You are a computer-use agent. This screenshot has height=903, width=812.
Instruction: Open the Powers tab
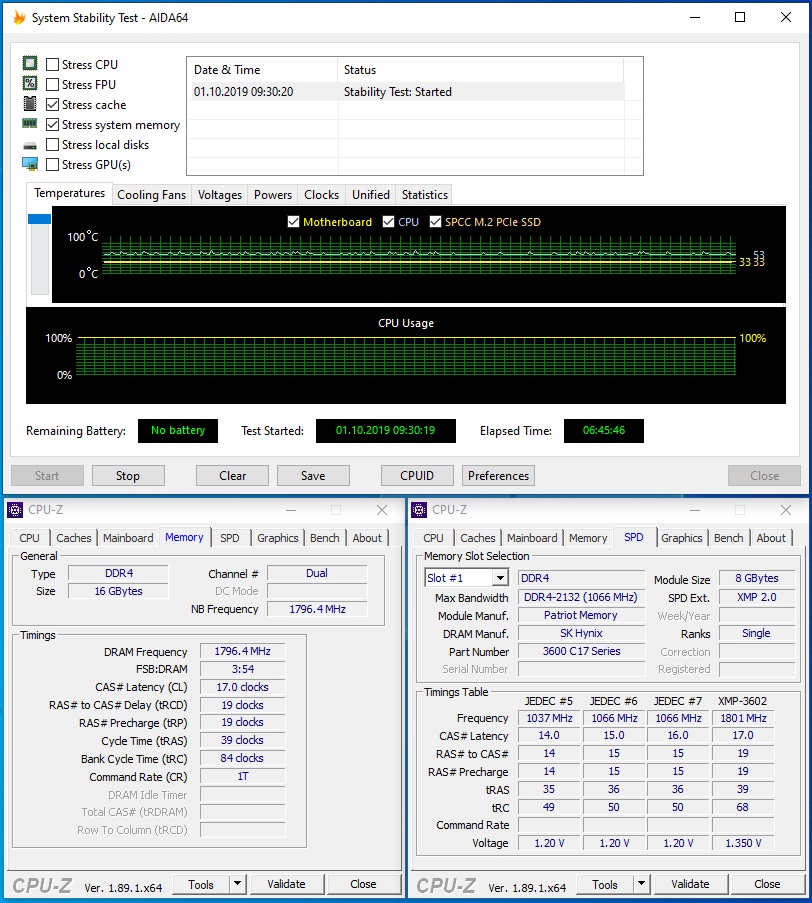[x=273, y=195]
